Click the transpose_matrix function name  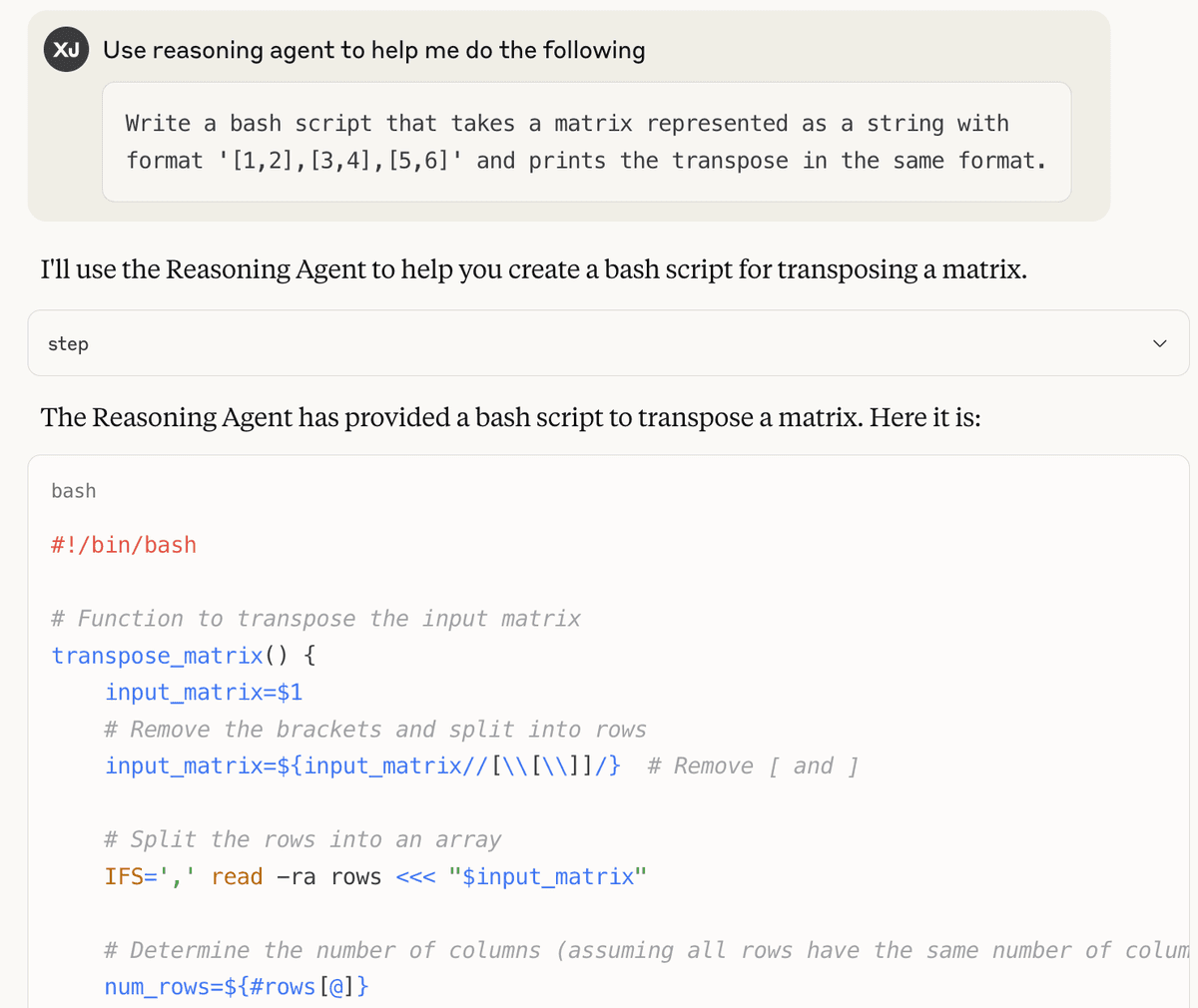tap(158, 656)
